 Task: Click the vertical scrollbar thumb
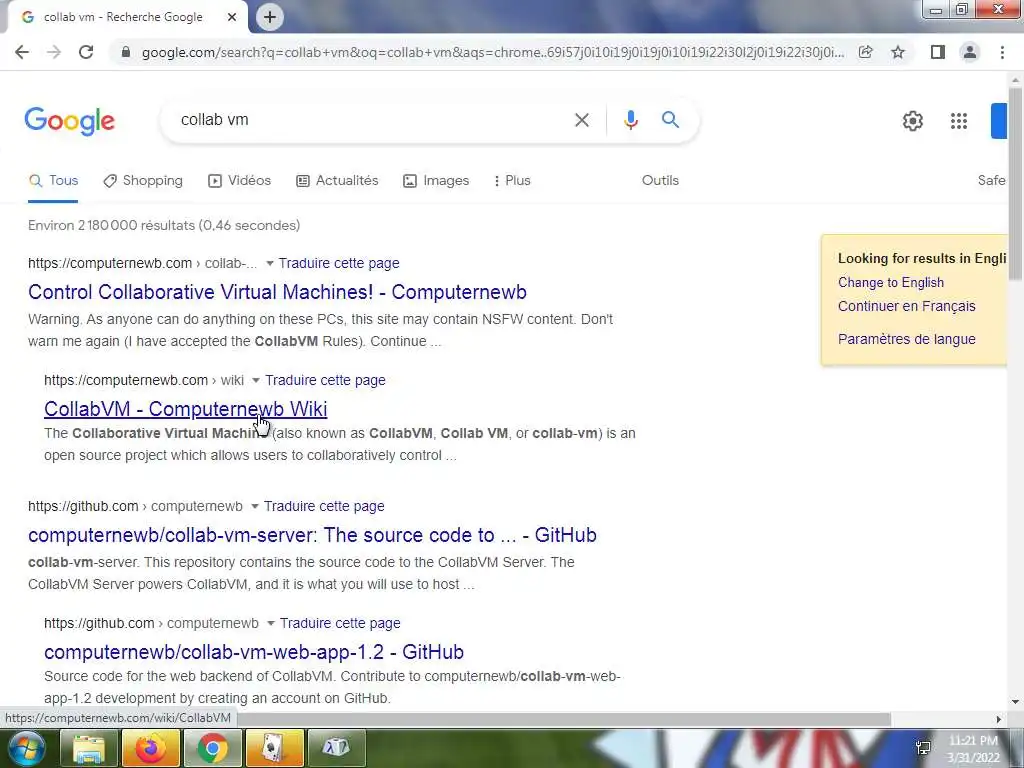pos(1015,183)
